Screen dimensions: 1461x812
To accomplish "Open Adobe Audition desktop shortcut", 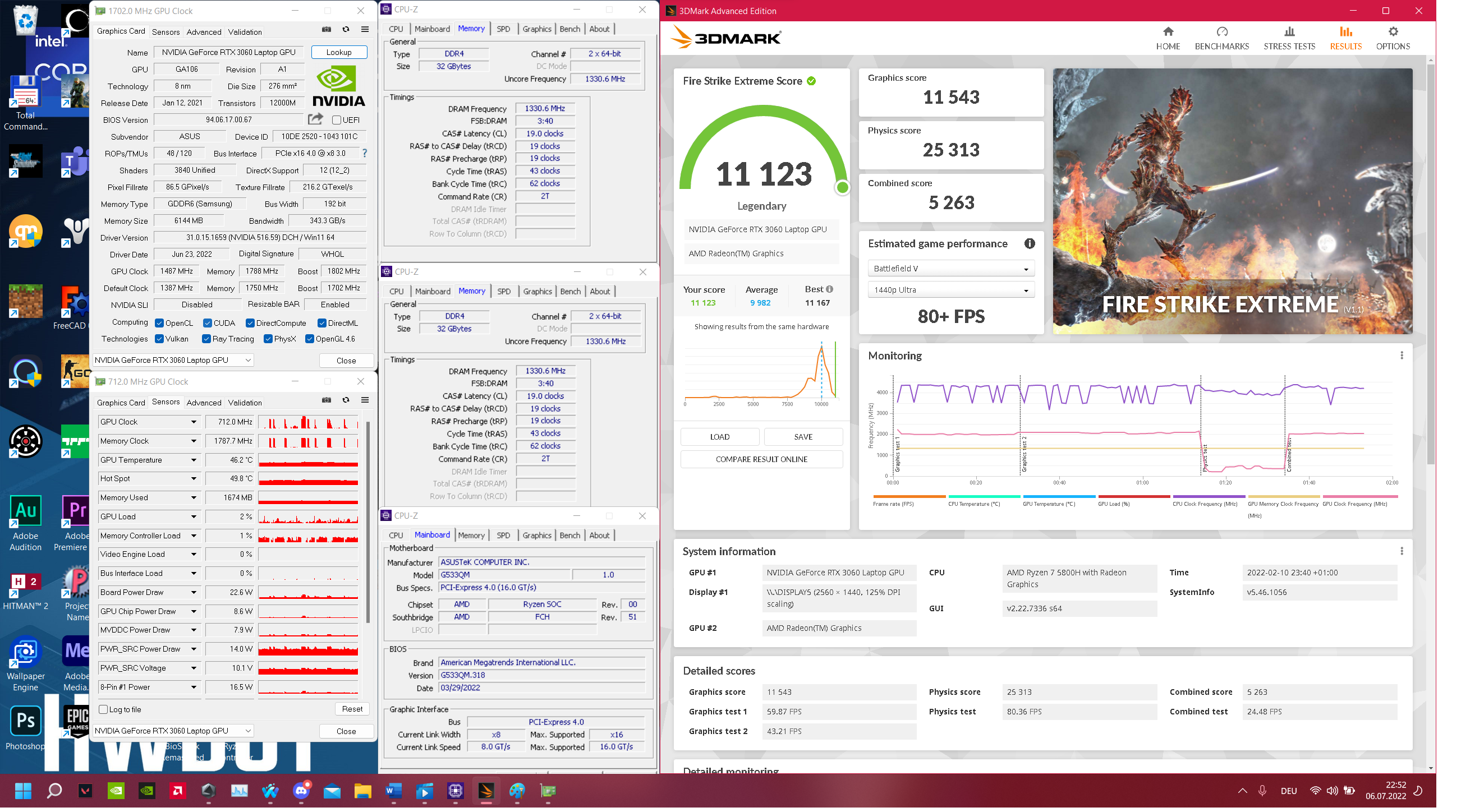I will pyautogui.click(x=25, y=523).
